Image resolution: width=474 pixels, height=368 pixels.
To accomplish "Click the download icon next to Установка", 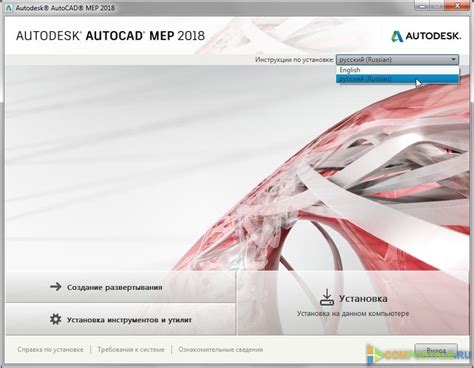I will pos(327,297).
